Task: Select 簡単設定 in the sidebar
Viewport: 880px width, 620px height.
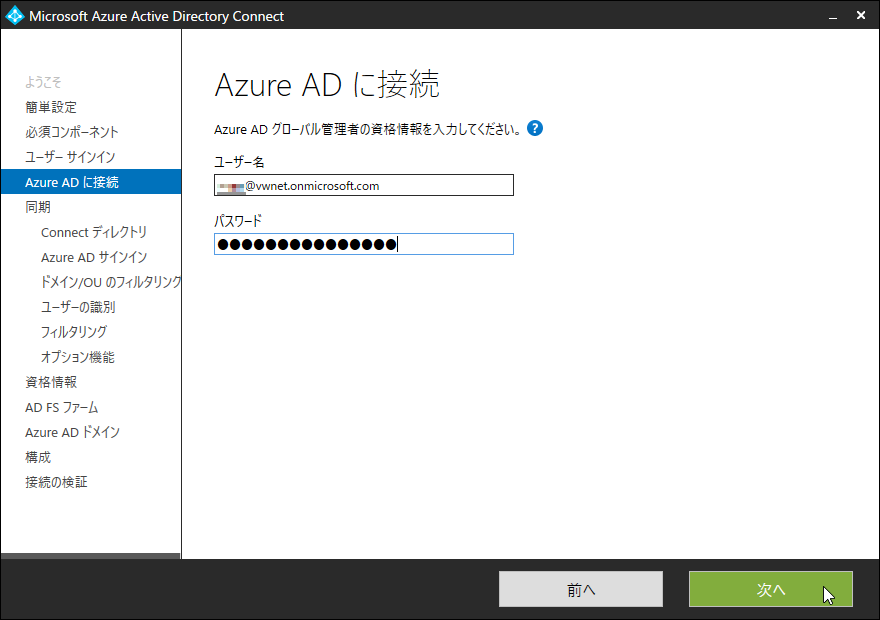Action: click(x=51, y=107)
